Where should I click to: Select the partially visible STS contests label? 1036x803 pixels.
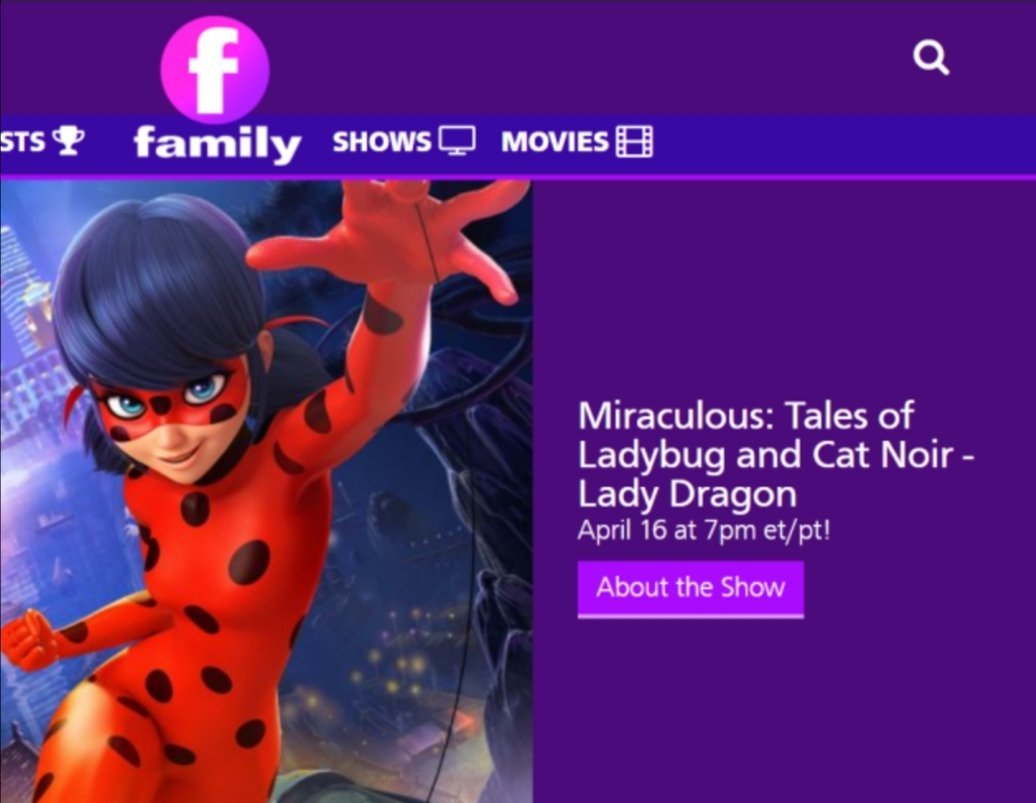click(22, 141)
